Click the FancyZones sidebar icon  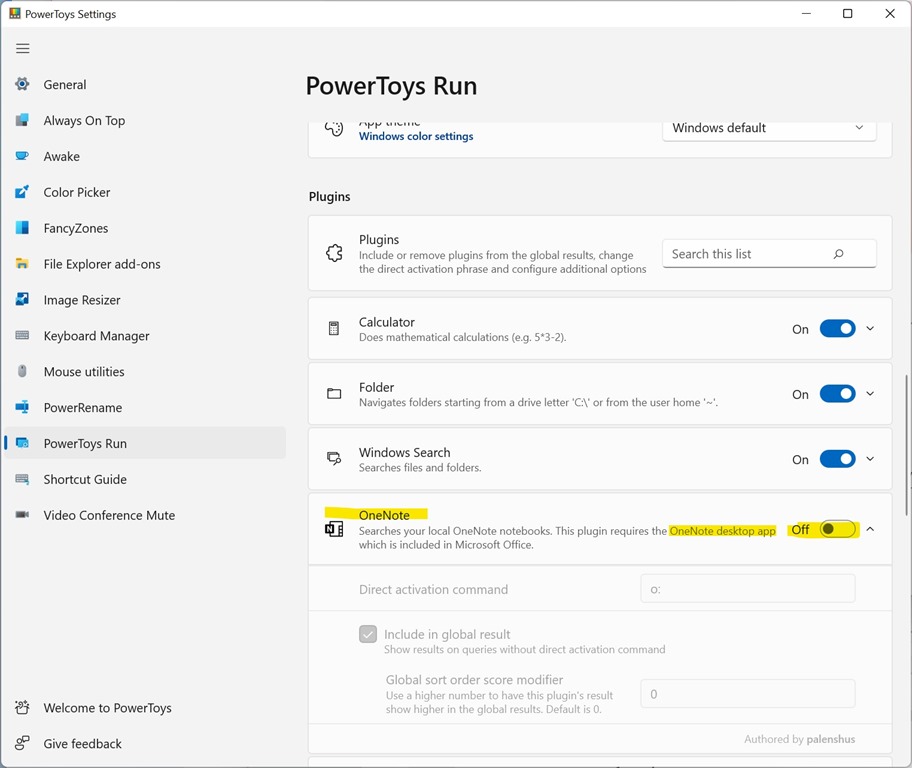click(22, 228)
